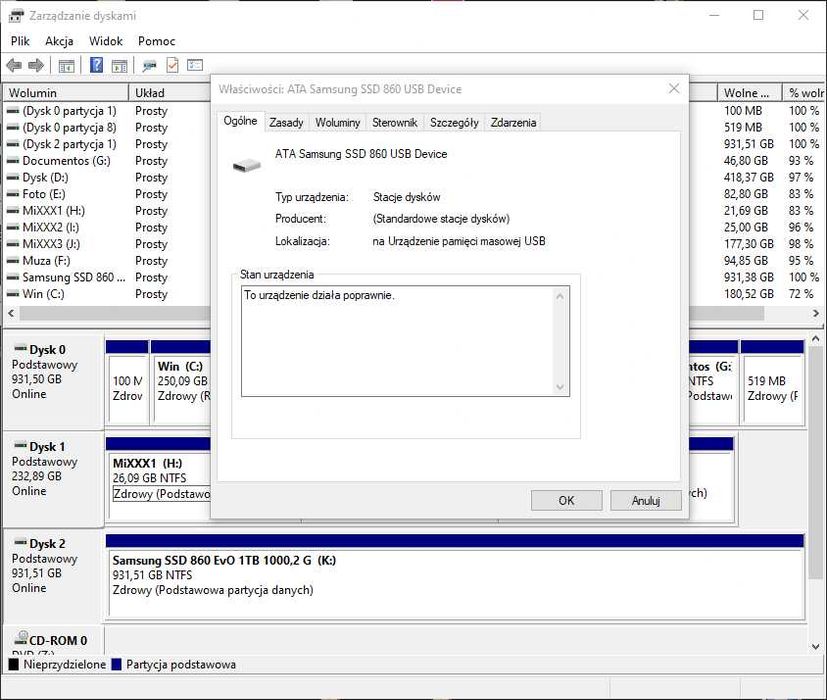Select the Win (C:) 250,09 GB partition block
Image resolution: width=827 pixels, height=700 pixels.
point(181,381)
